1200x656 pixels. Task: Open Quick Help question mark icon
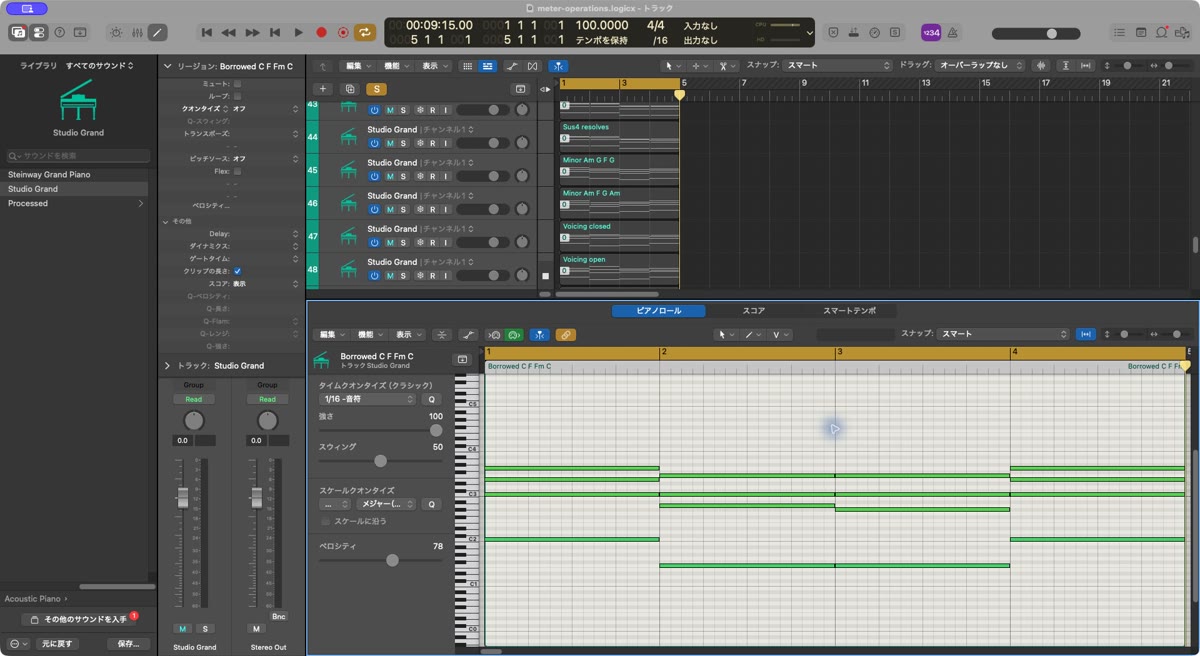coord(59,32)
